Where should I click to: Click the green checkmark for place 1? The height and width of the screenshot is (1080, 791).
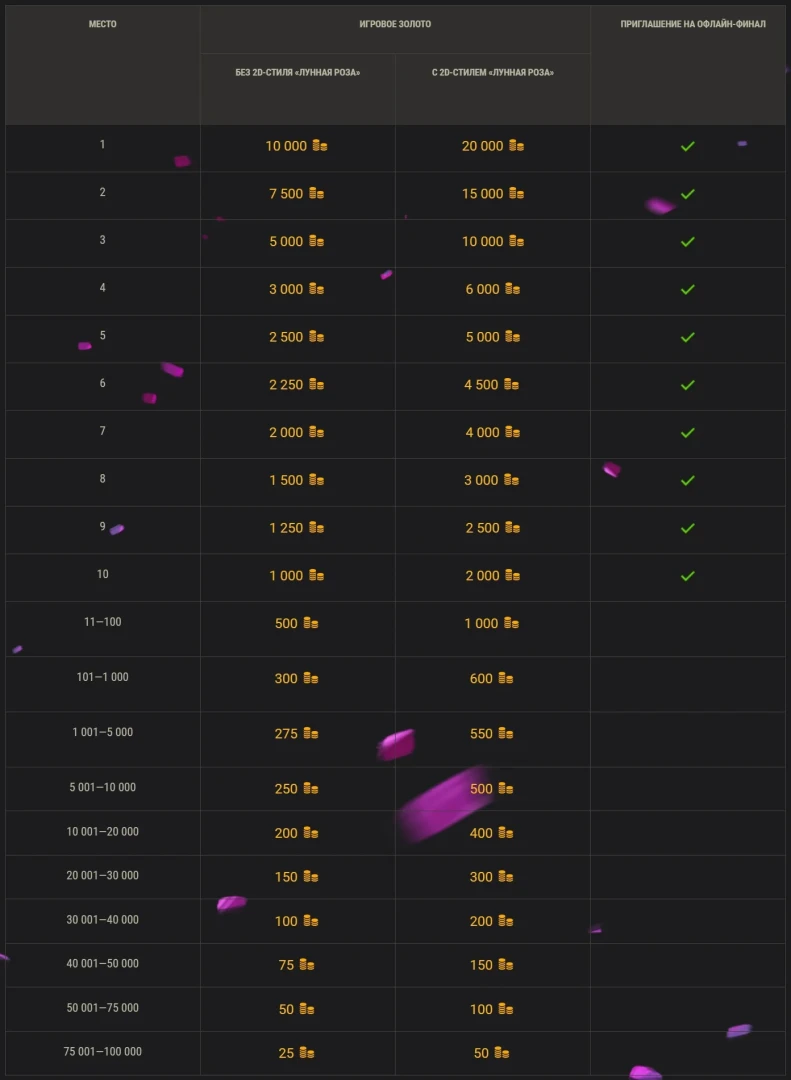[687, 146]
